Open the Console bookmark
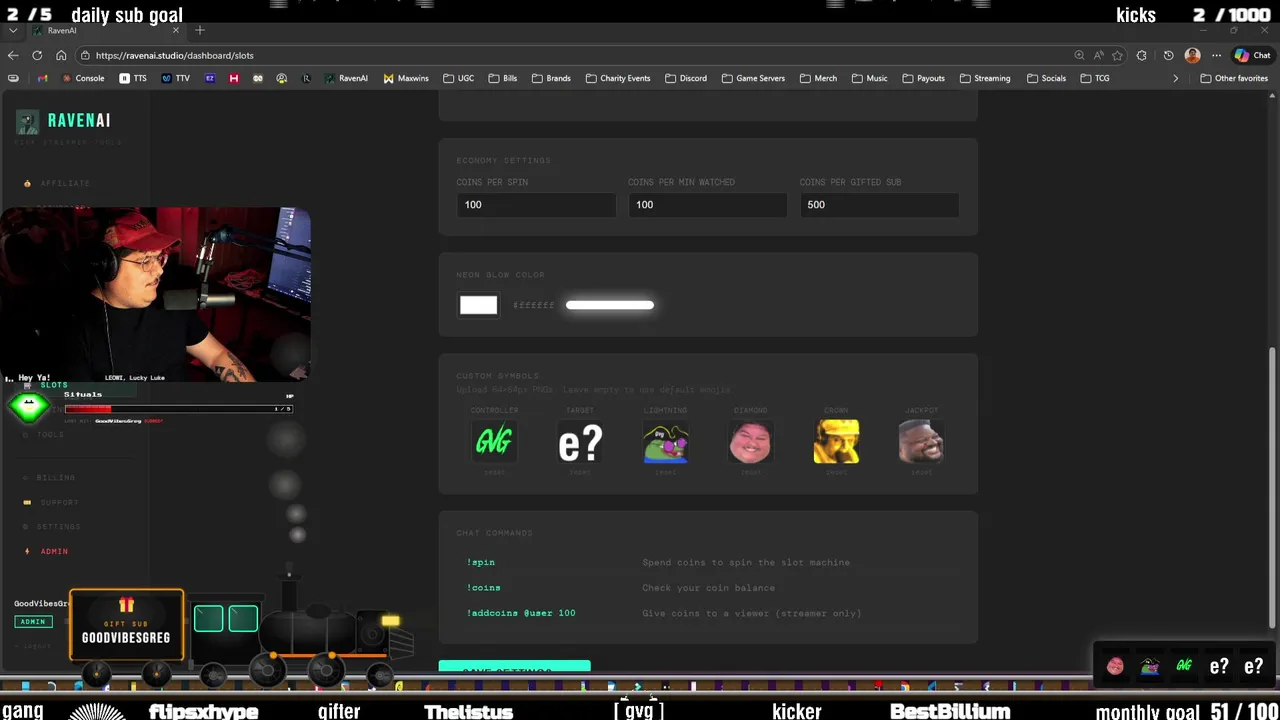 (x=83, y=78)
